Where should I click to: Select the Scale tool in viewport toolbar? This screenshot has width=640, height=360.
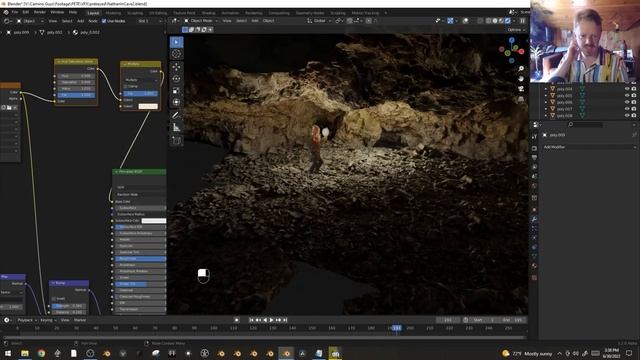[x=176, y=90]
